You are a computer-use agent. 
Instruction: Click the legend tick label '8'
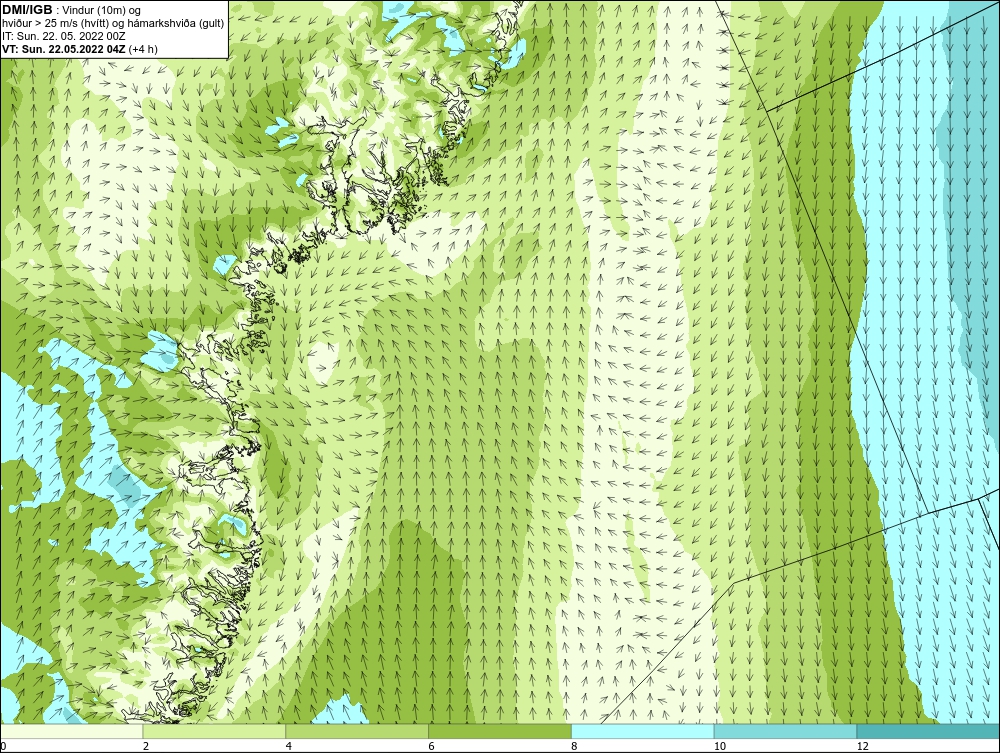(575, 746)
